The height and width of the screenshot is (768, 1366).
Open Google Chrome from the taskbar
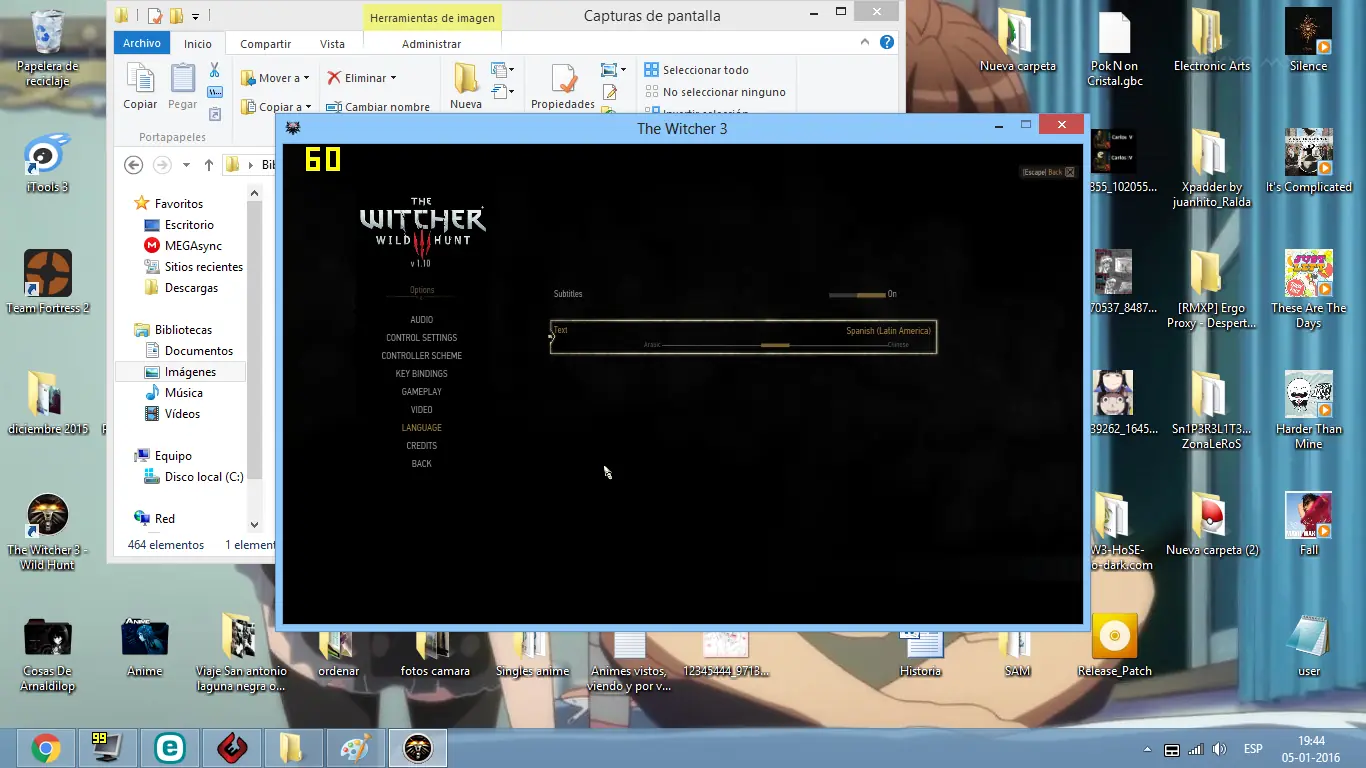click(45, 748)
